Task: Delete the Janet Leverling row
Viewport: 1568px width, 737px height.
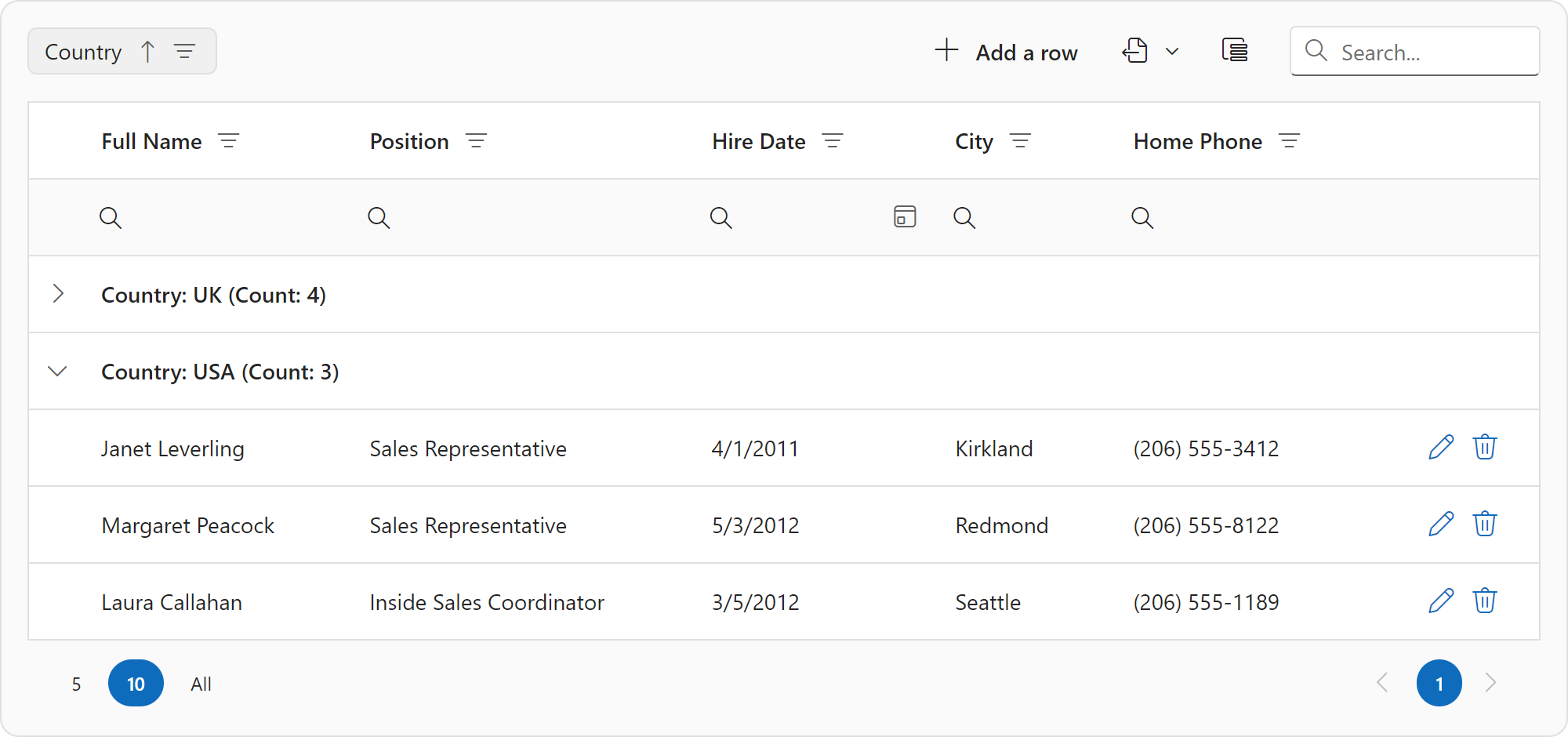Action: click(1485, 448)
